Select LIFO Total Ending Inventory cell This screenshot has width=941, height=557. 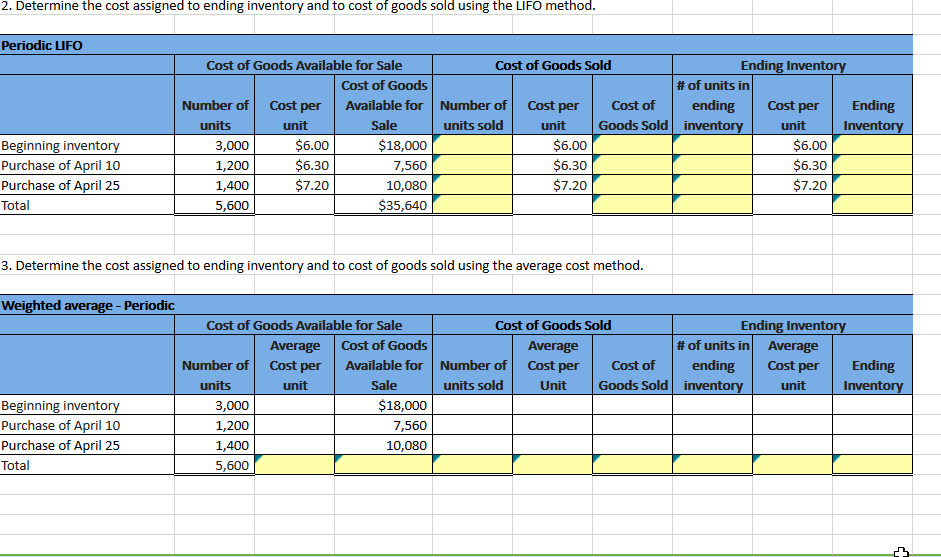coord(873,205)
